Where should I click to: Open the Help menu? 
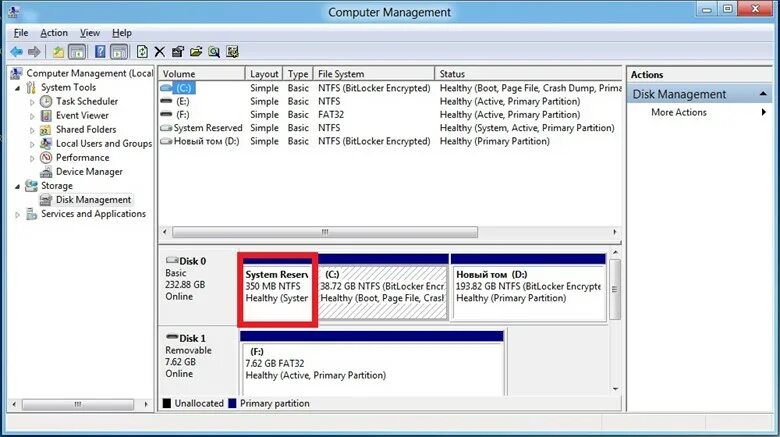click(121, 33)
